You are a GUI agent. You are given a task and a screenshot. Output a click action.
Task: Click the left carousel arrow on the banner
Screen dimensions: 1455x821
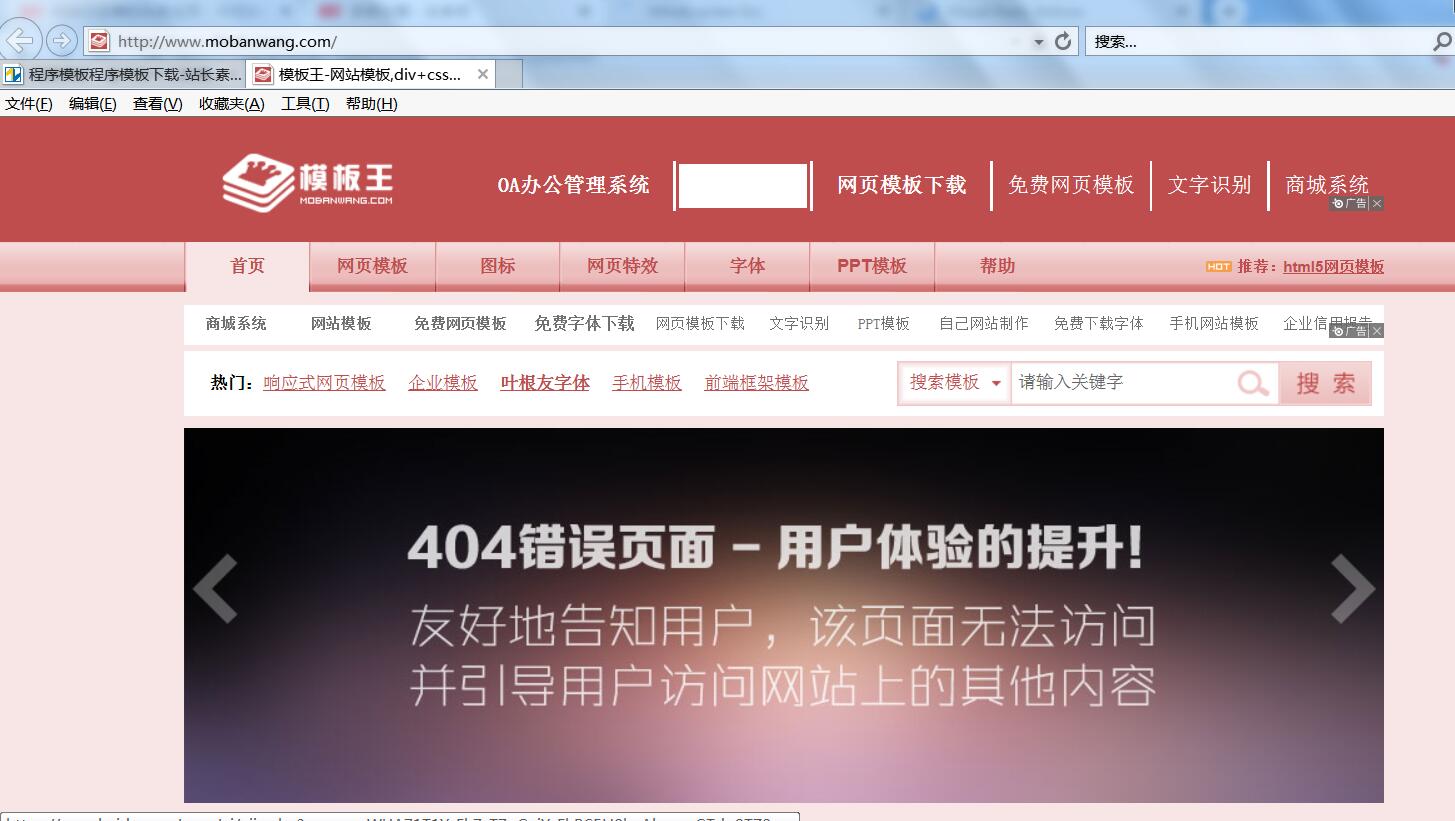click(216, 588)
